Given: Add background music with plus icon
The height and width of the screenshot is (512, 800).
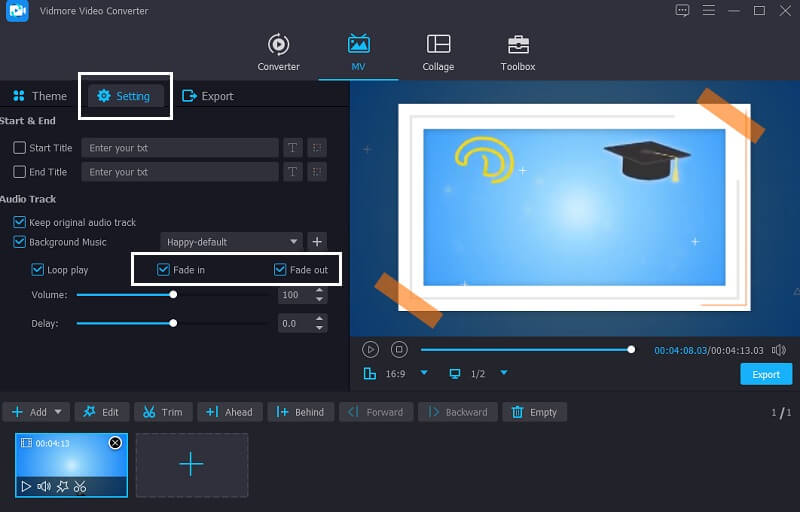Looking at the screenshot, I should (317, 242).
